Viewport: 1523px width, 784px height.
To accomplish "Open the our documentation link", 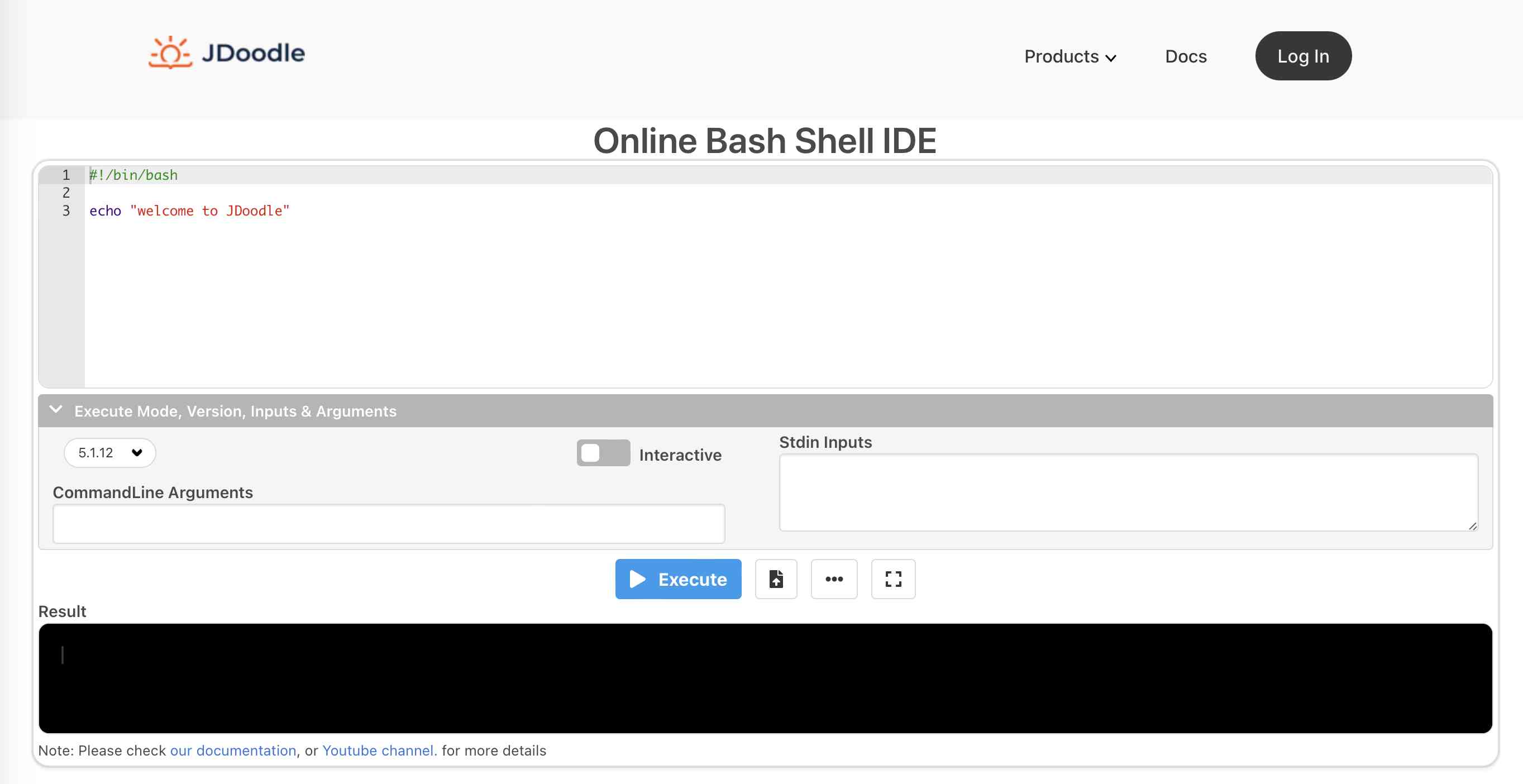I will [233, 750].
